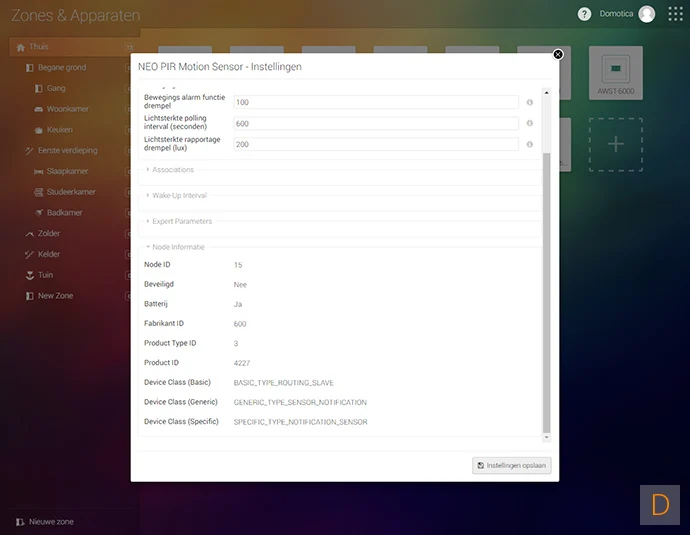690x535 pixels.
Task: Select the Thuis zone
Action: tap(71, 47)
